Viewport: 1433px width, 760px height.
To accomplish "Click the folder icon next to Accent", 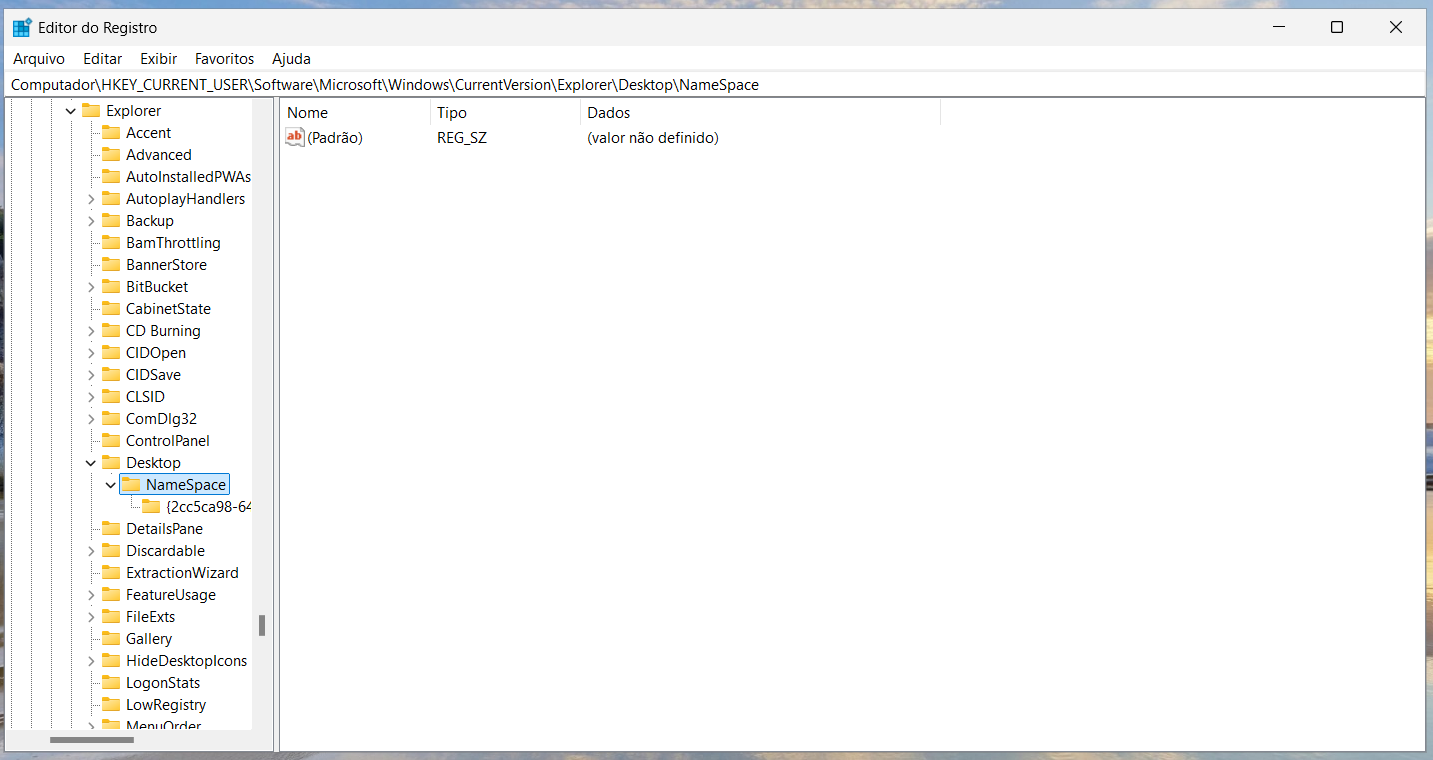I will pyautogui.click(x=111, y=133).
